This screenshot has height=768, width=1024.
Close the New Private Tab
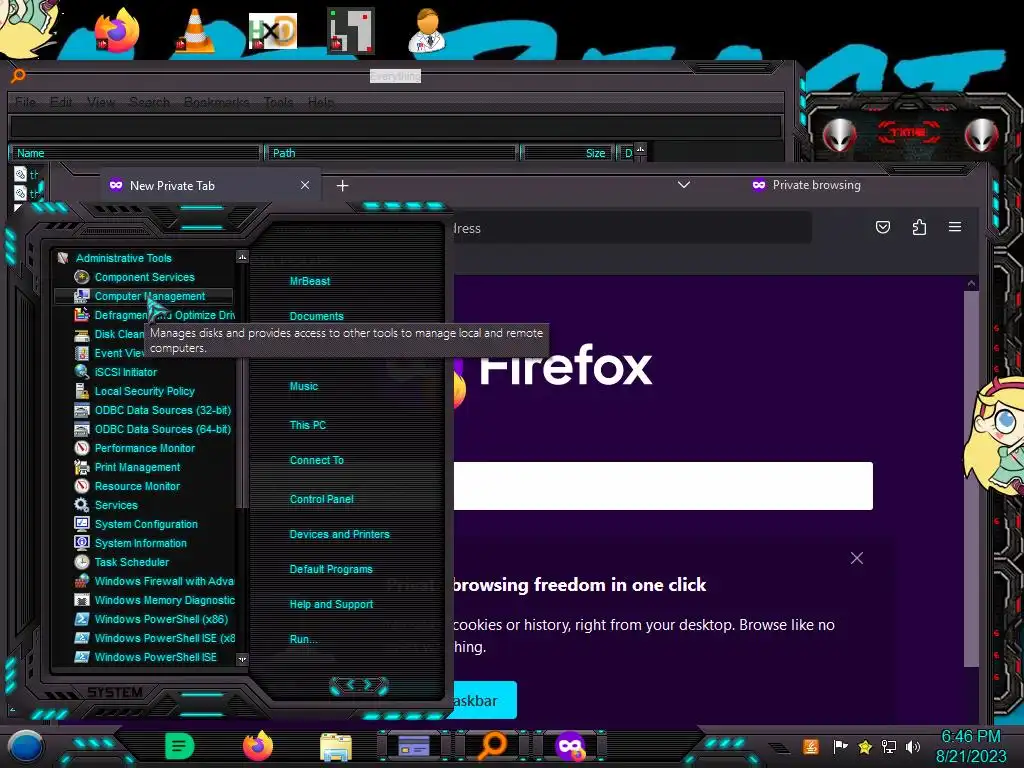[305, 185]
